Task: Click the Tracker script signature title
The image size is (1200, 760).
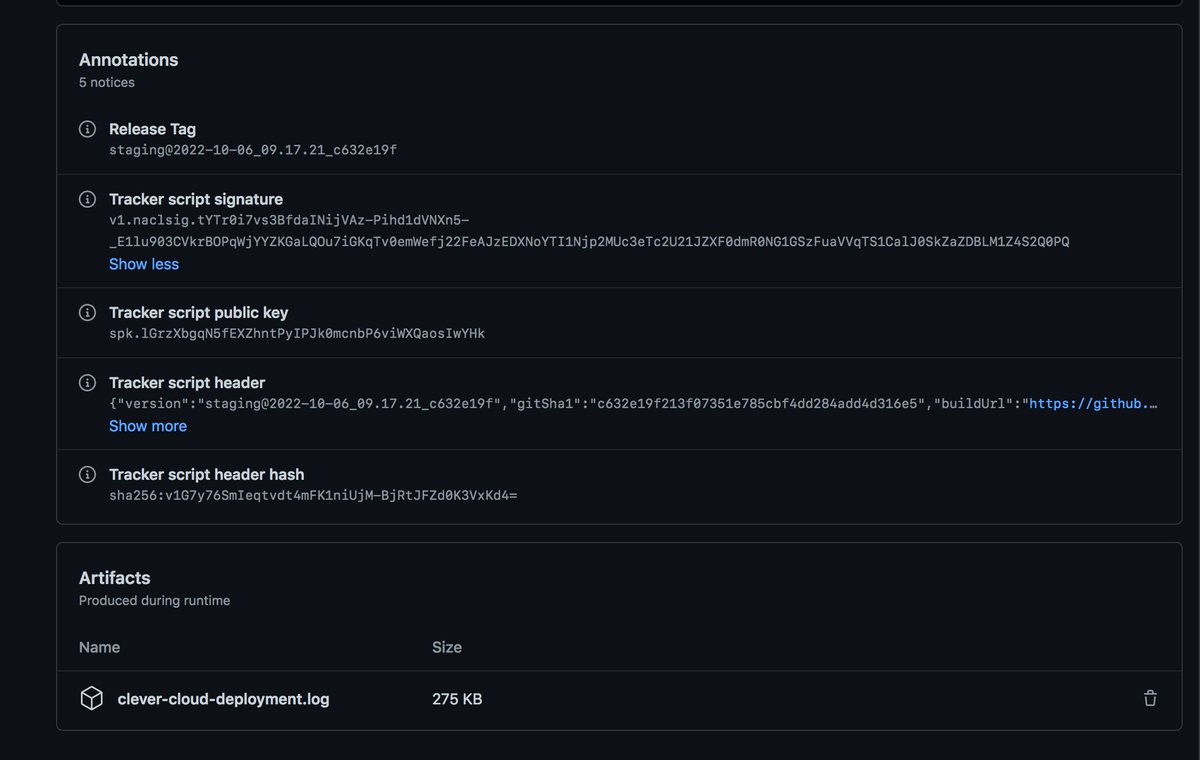Action: tap(196, 199)
